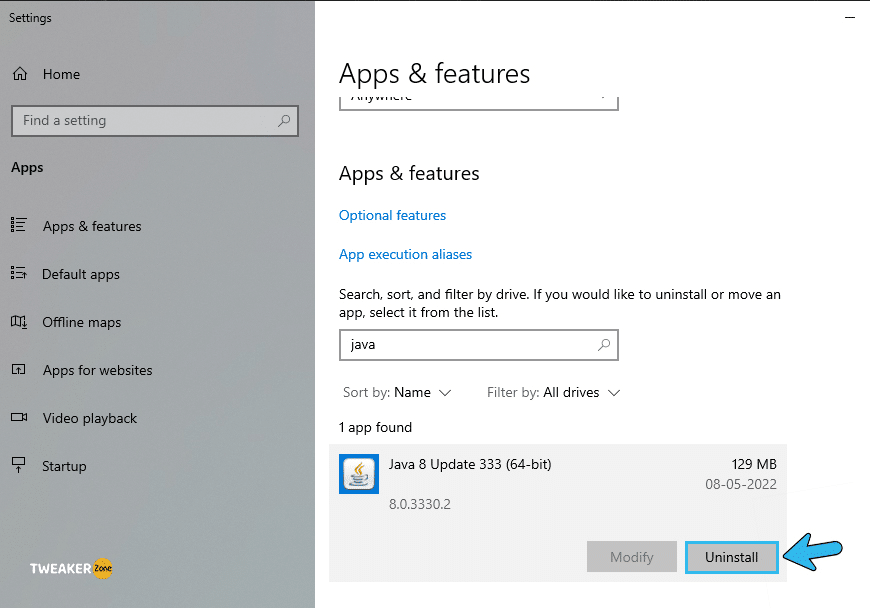Image resolution: width=870 pixels, height=608 pixels.
Task: Open the Home settings page
Action: [x=61, y=74]
